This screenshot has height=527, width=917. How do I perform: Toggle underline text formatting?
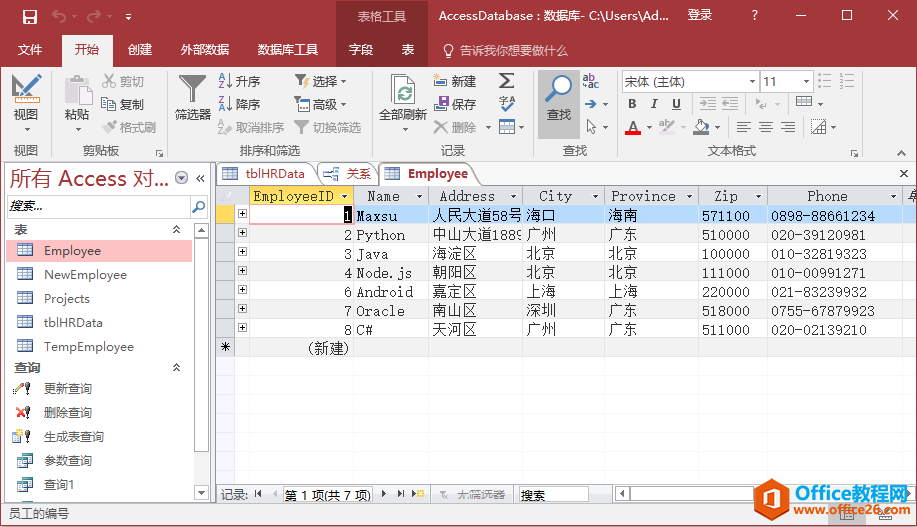[x=677, y=104]
